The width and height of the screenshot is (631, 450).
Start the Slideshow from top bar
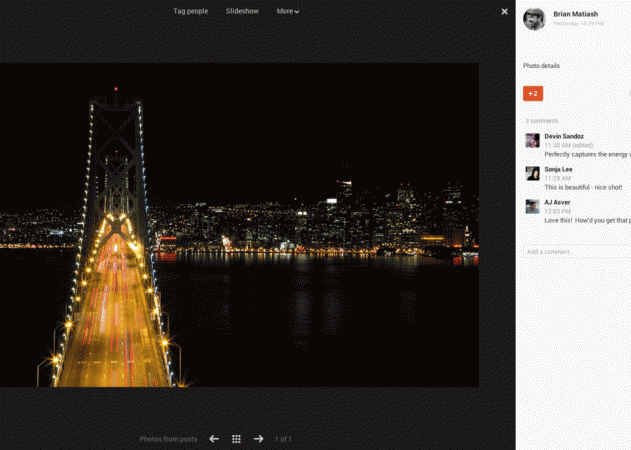[x=242, y=12]
